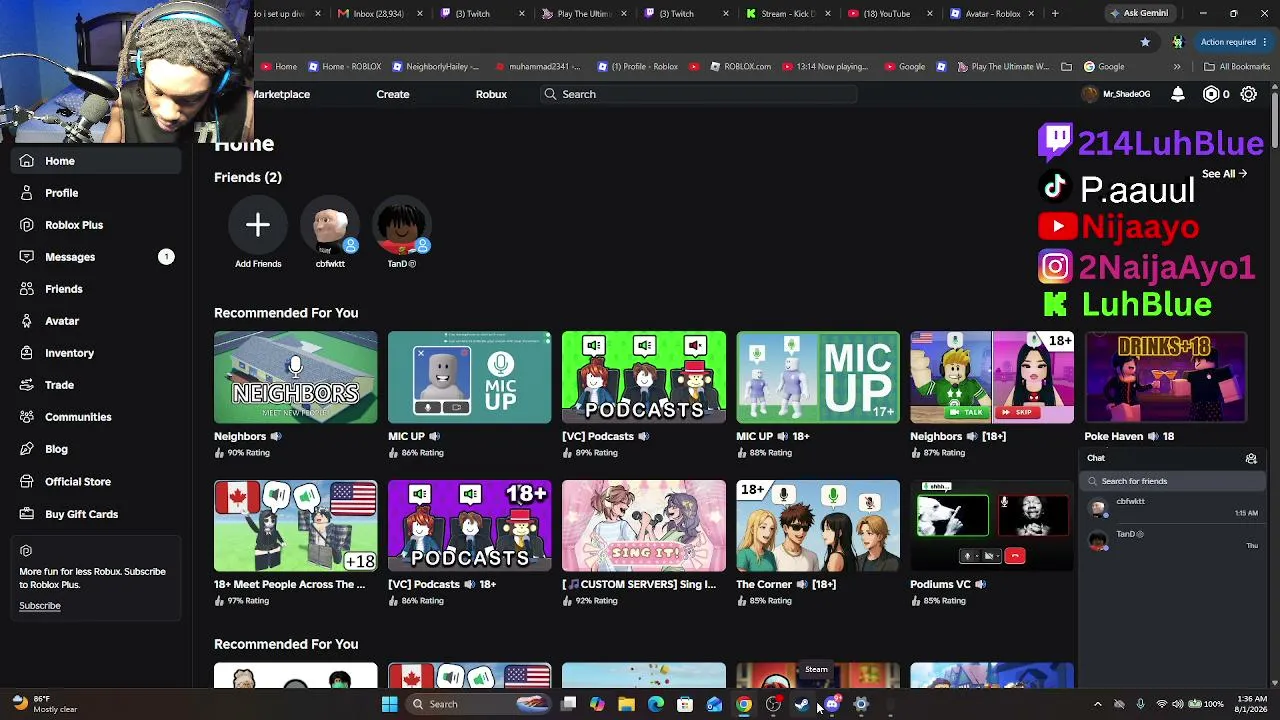Open the Trade page from the sidebar
Viewport: 1280px width, 720px height.
[x=59, y=385]
